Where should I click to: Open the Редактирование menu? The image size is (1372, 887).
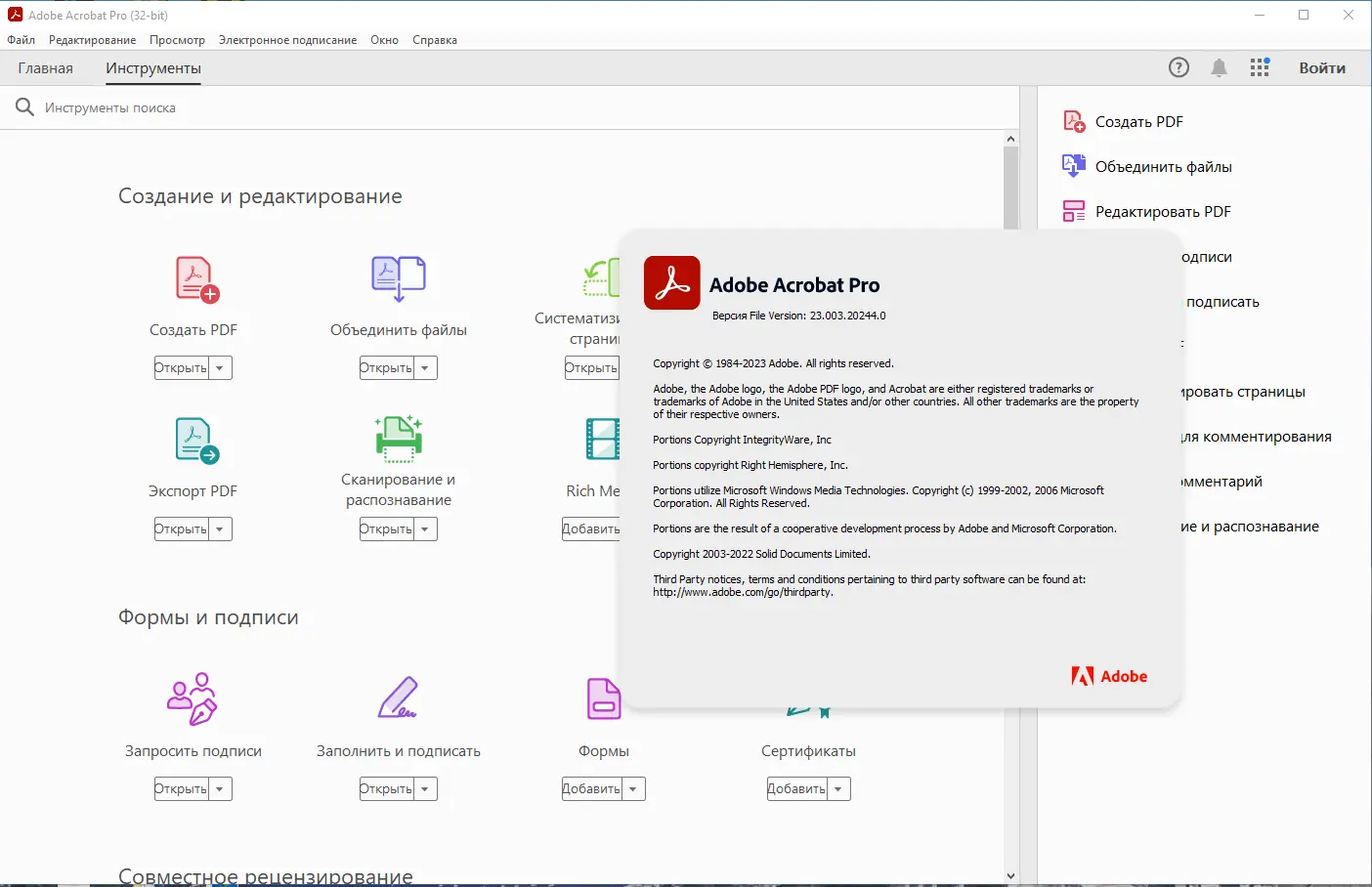tap(92, 40)
